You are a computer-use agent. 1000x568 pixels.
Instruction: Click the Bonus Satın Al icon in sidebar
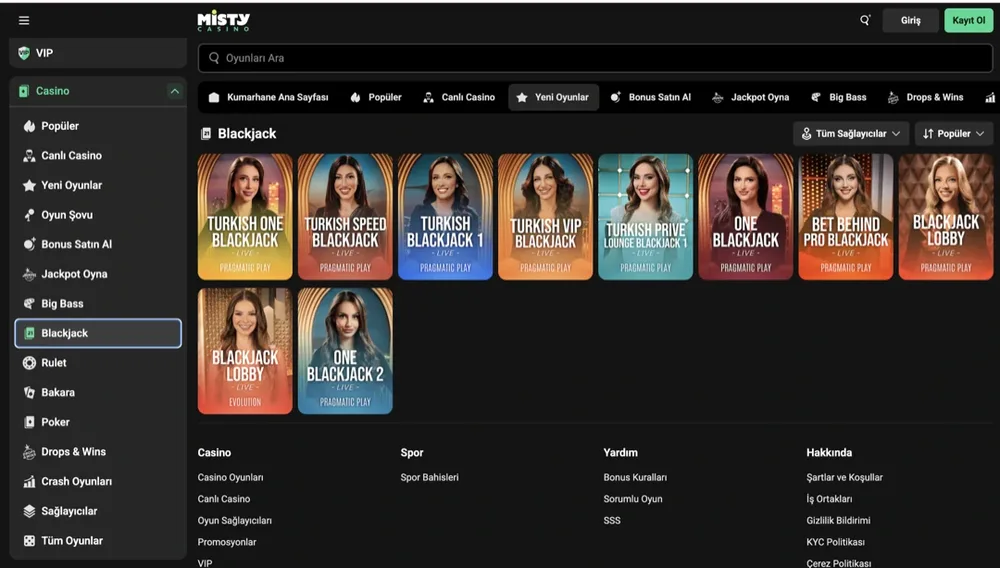pos(29,244)
